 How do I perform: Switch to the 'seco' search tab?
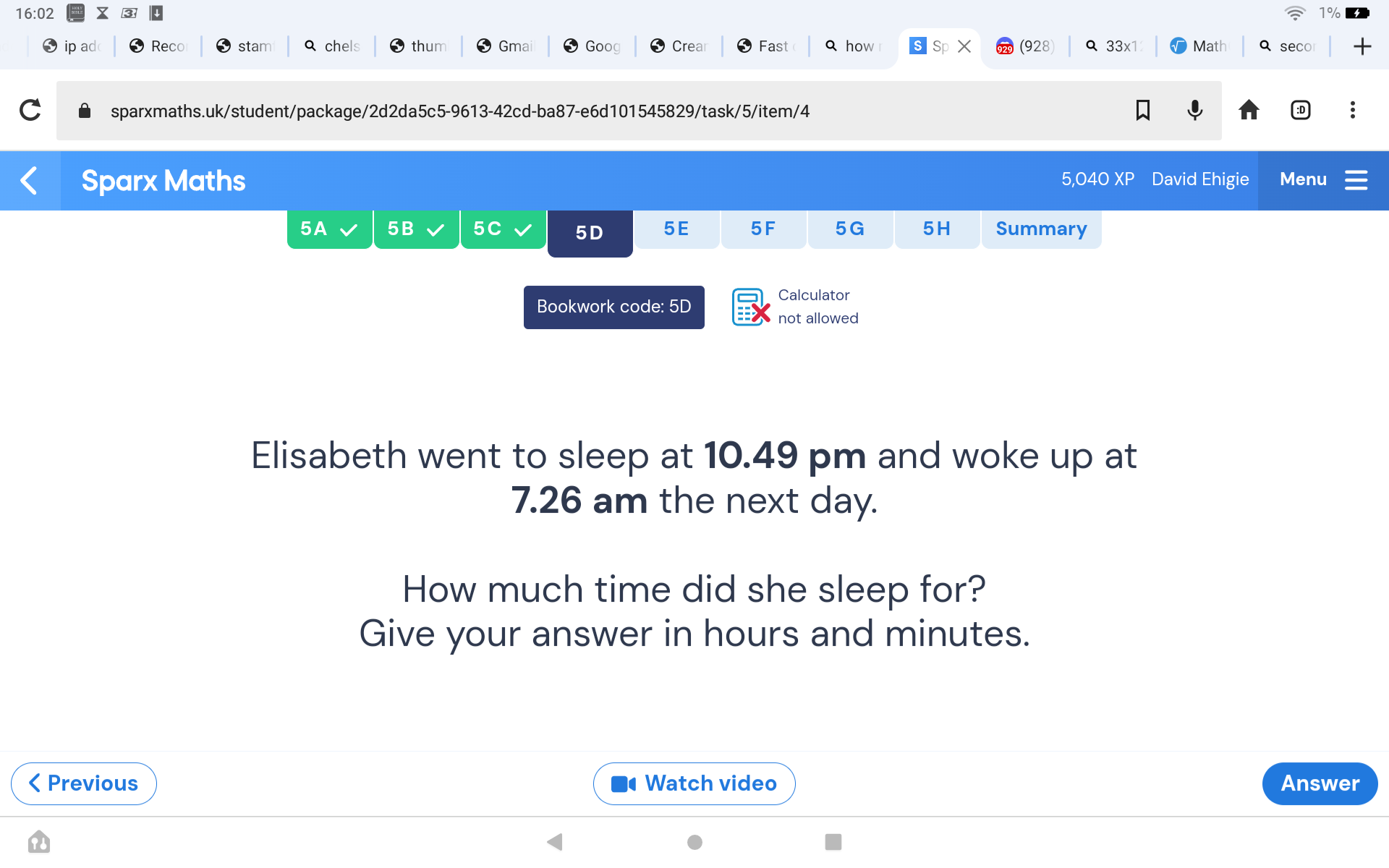(x=1287, y=46)
